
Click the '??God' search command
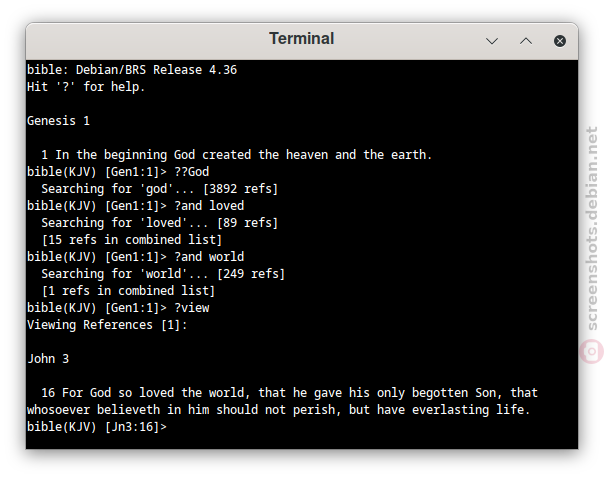click(x=191, y=172)
